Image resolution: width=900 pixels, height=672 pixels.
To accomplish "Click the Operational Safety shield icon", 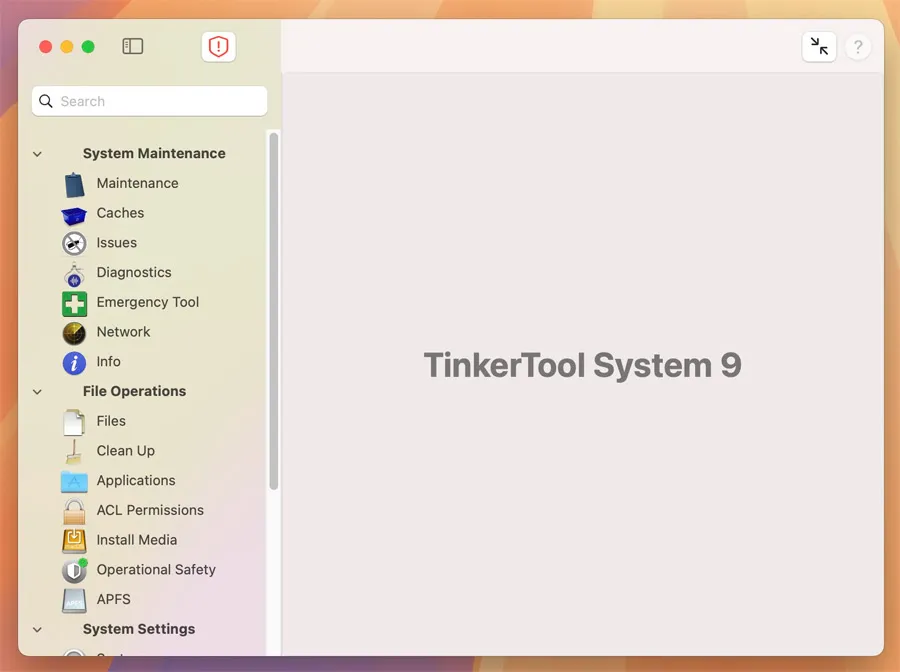I will tap(75, 570).
